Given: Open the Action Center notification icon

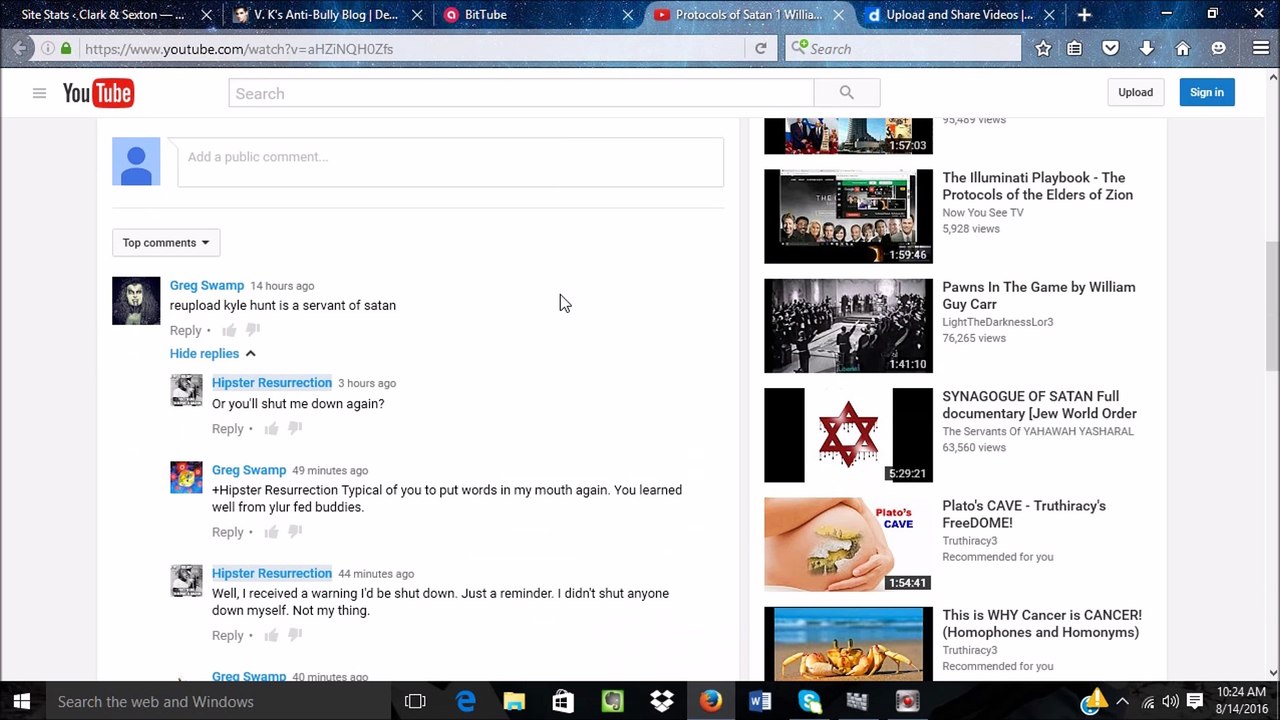Looking at the screenshot, I should coord(1194,701).
